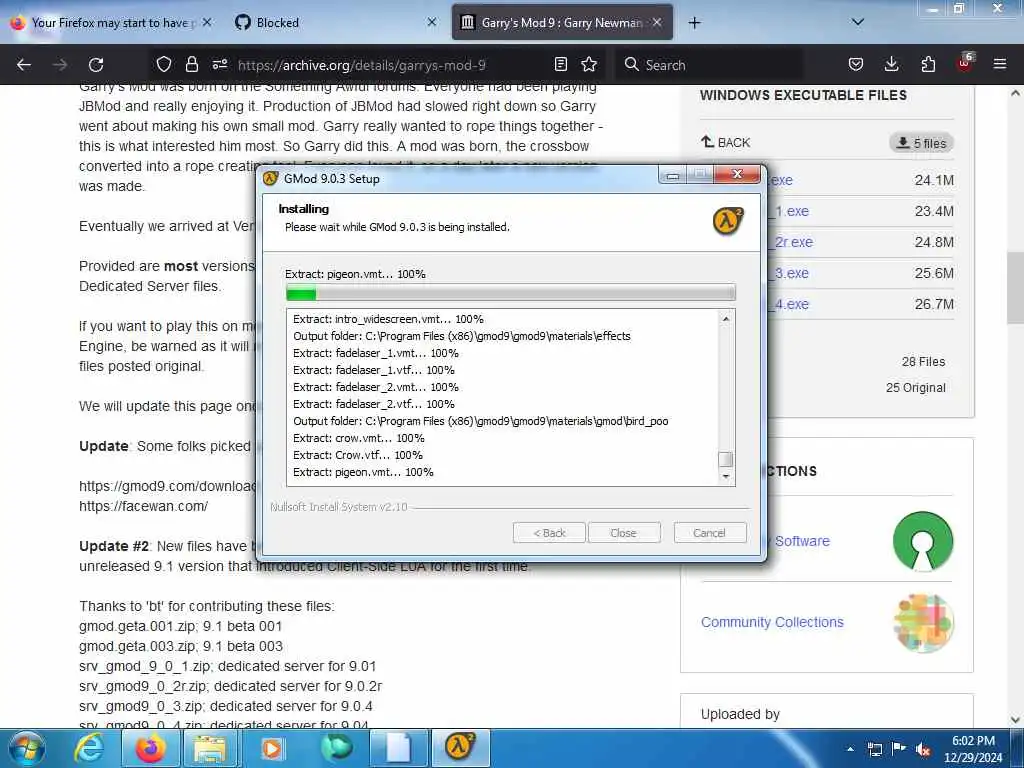Reload the archive.org page
Image resolution: width=1024 pixels, height=768 pixels.
[96, 65]
